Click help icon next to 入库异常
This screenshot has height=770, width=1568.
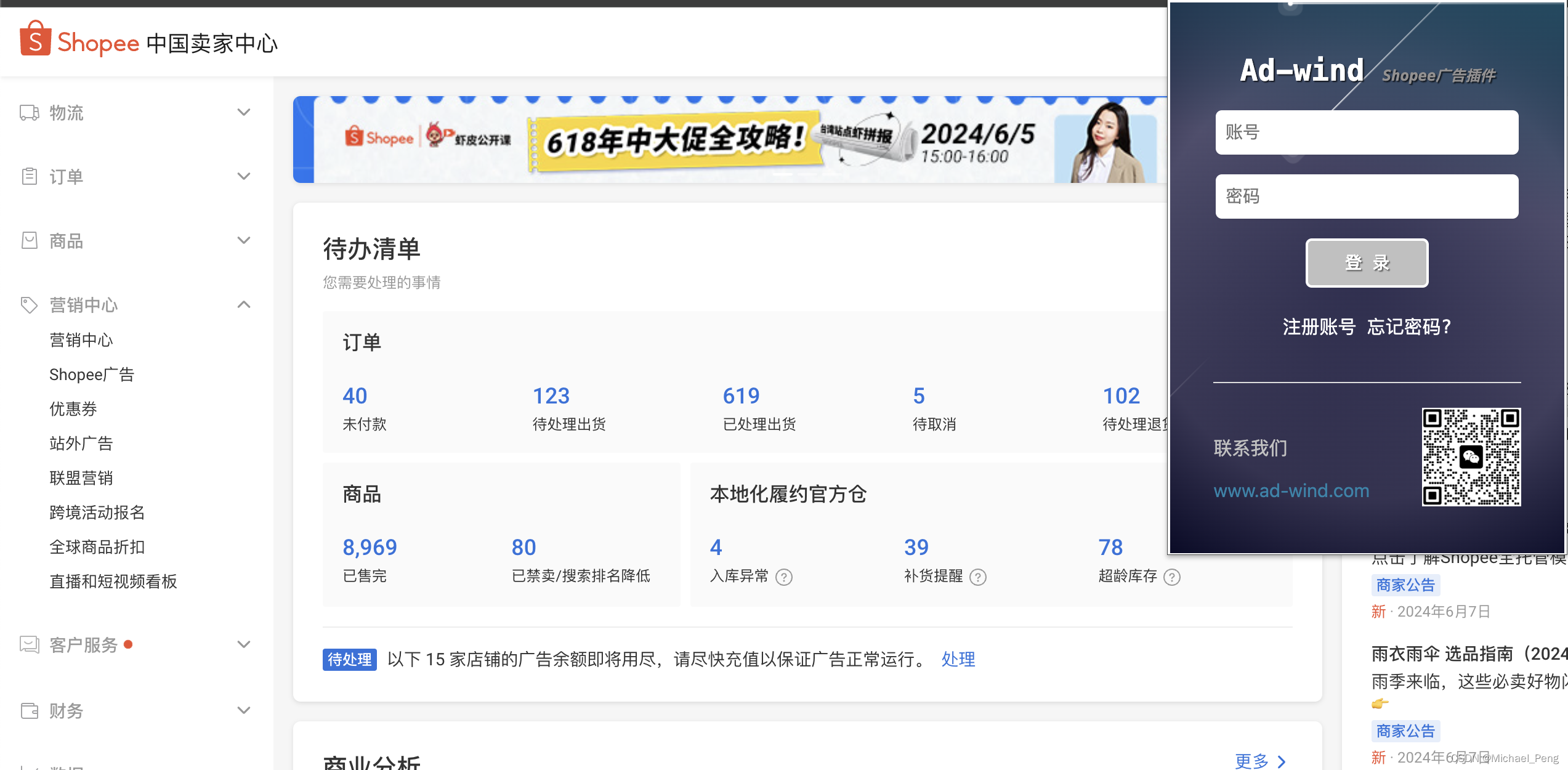click(783, 577)
